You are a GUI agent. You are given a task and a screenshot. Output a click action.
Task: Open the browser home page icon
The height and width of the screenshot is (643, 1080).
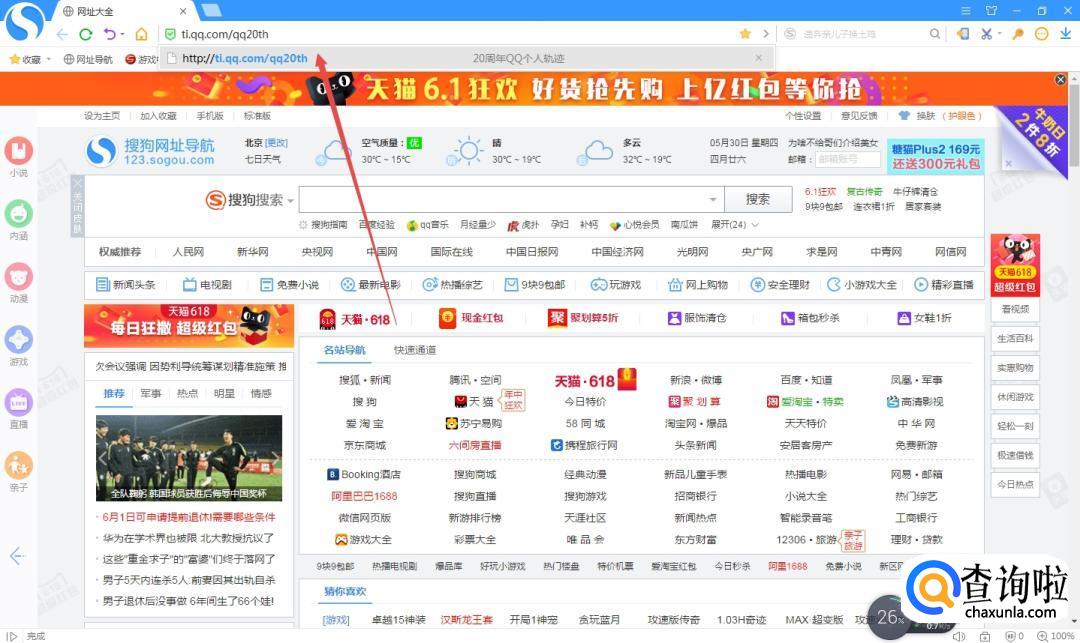coord(141,34)
